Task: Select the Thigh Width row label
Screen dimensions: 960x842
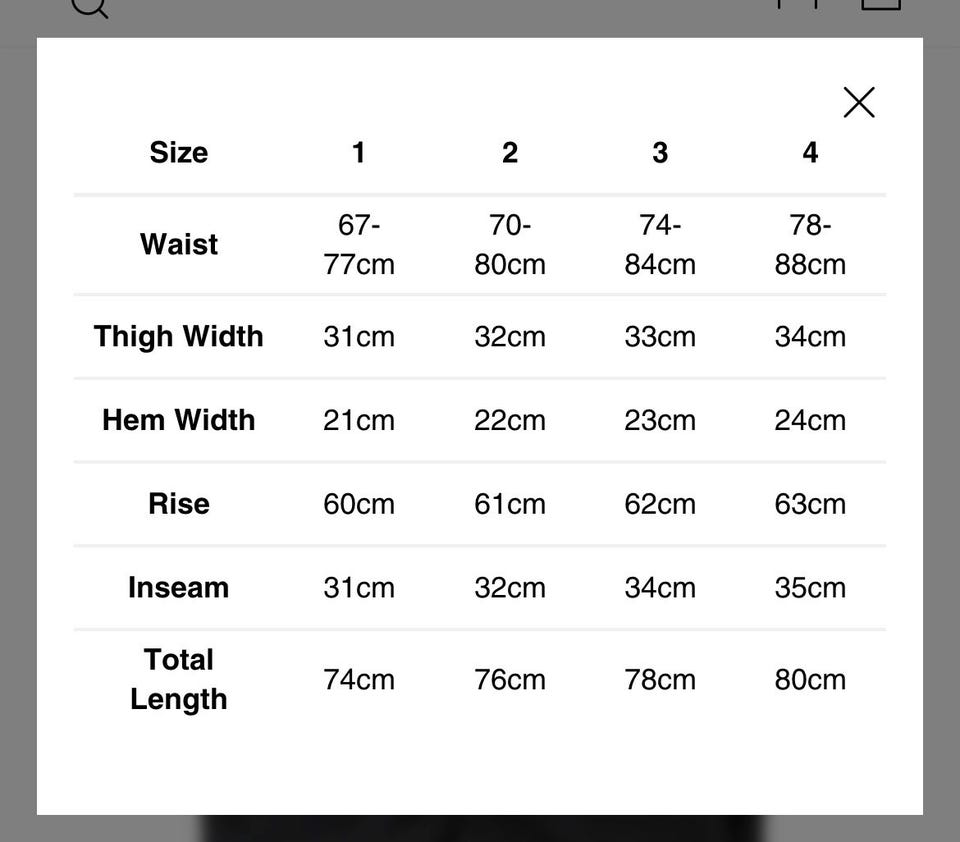Action: (179, 336)
